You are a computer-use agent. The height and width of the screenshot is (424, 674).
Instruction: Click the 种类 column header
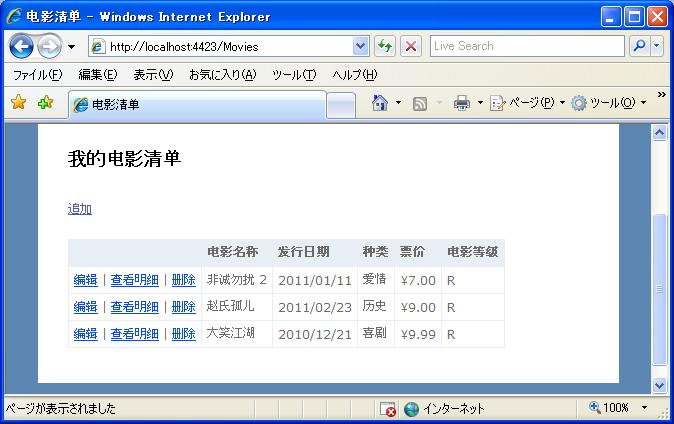(375, 252)
